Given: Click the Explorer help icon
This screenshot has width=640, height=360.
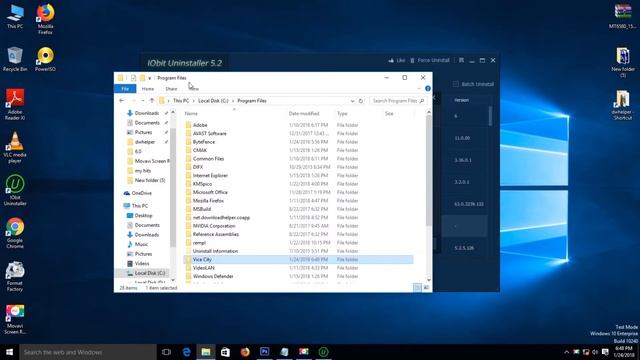Looking at the screenshot, I should 428,89.
